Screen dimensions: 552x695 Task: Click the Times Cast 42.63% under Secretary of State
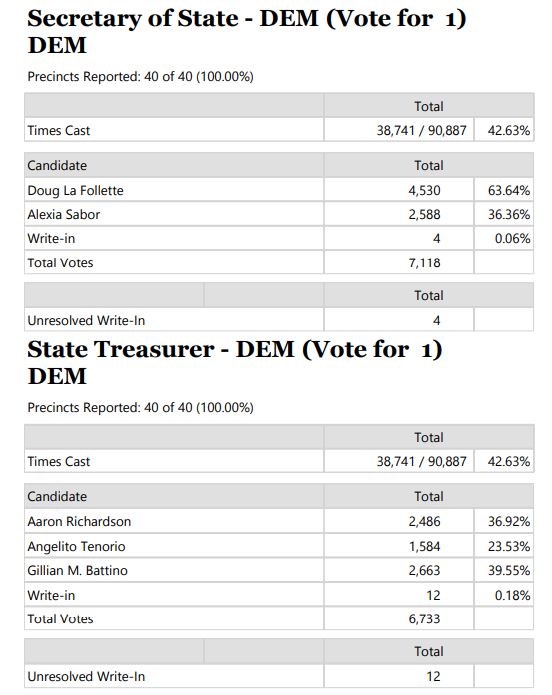(x=509, y=131)
